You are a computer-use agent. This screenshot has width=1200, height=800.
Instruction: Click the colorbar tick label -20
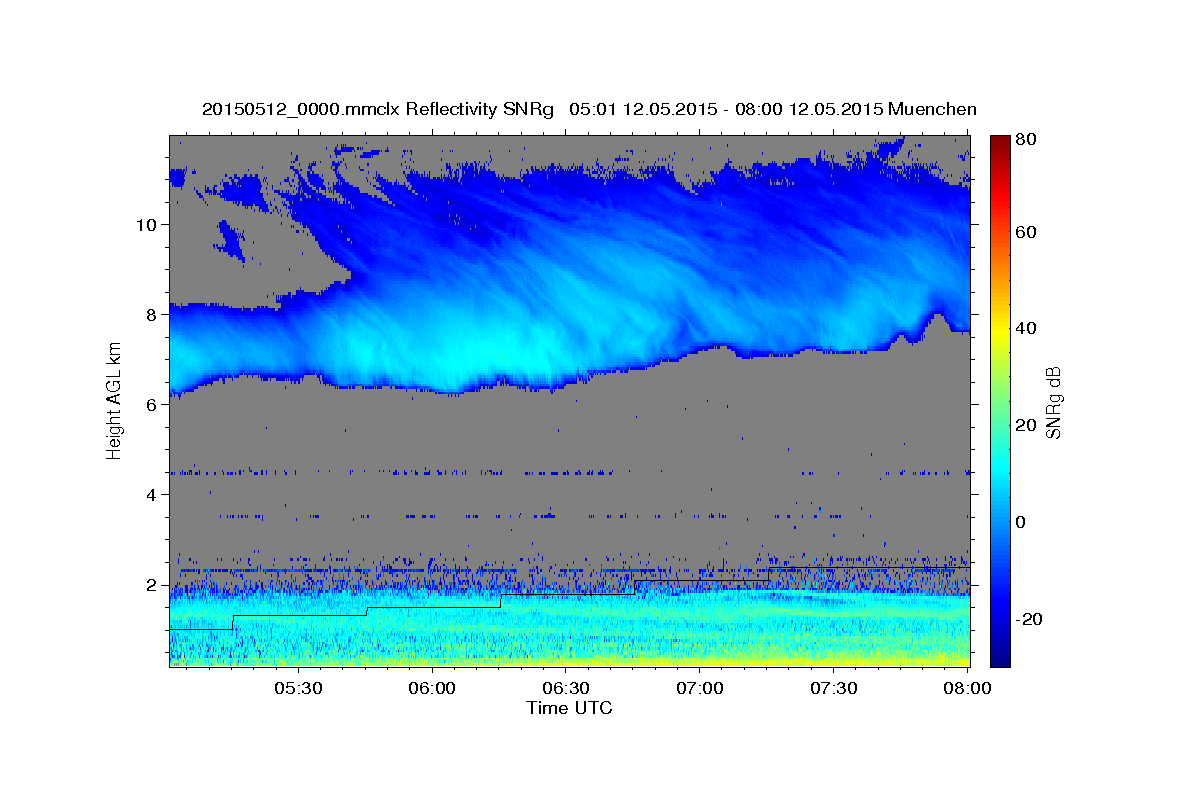[x=1029, y=619]
